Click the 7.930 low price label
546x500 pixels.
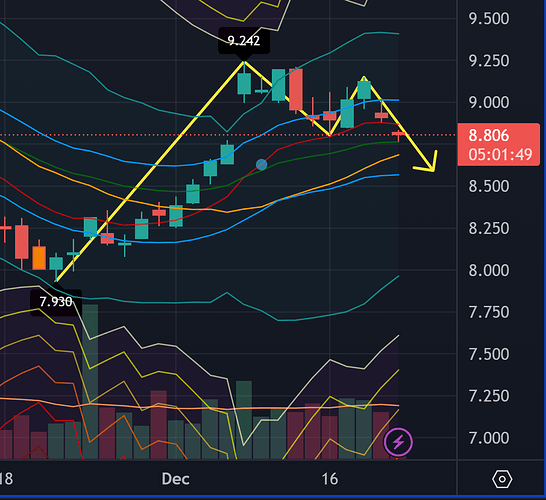pyautogui.click(x=56, y=302)
